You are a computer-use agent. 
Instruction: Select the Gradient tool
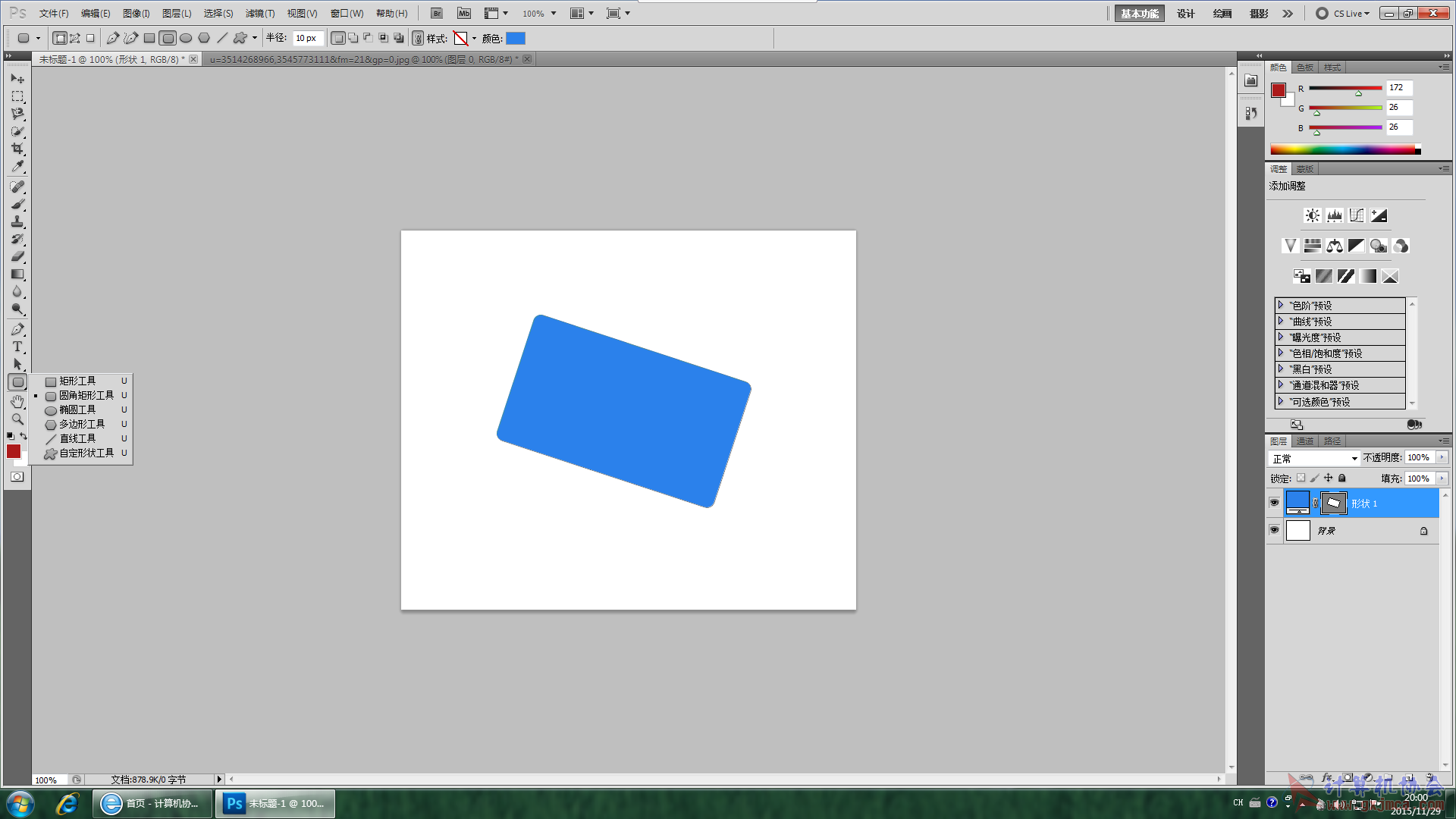pos(17,275)
